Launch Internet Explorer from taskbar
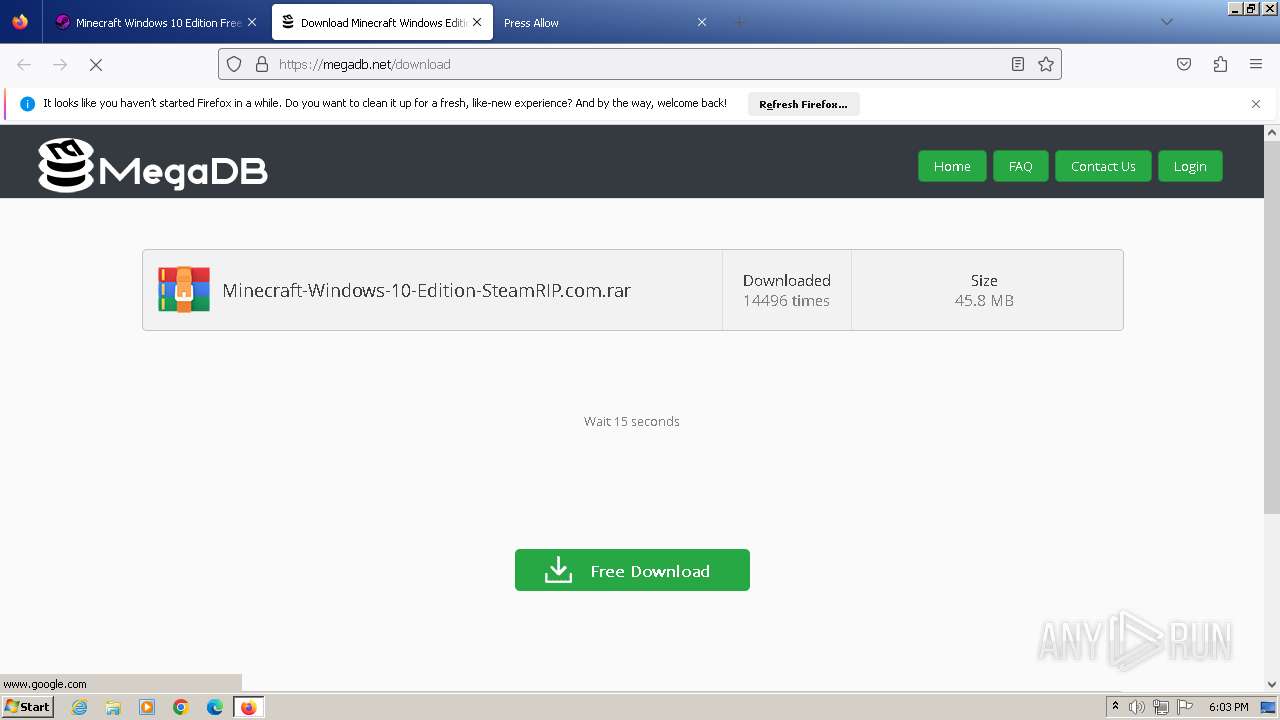The height and width of the screenshot is (720, 1280). [80, 707]
